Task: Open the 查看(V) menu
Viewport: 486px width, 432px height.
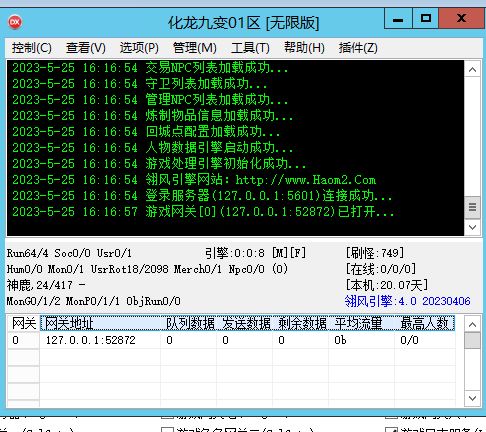Action: [x=86, y=48]
